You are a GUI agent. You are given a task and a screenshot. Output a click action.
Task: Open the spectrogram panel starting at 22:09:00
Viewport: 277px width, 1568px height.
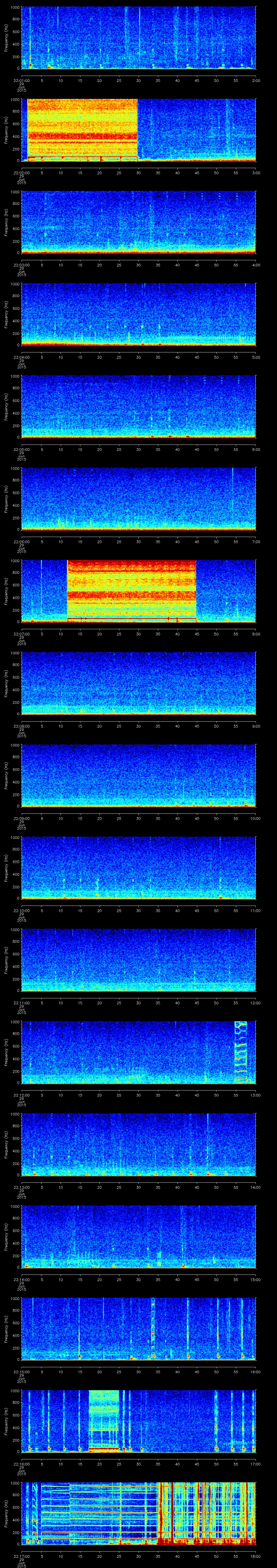[139, 775]
